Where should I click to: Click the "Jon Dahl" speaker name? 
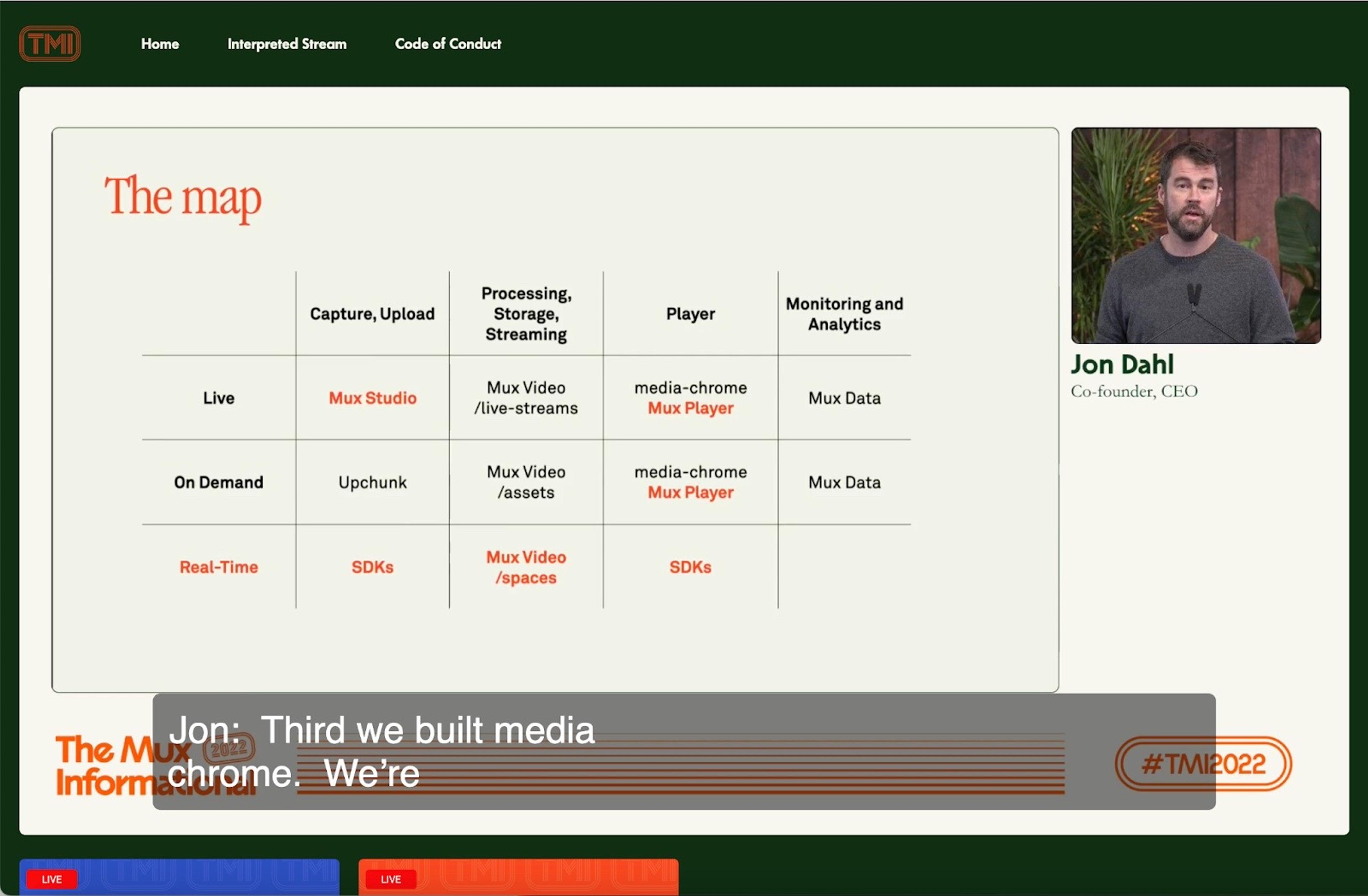click(1122, 364)
